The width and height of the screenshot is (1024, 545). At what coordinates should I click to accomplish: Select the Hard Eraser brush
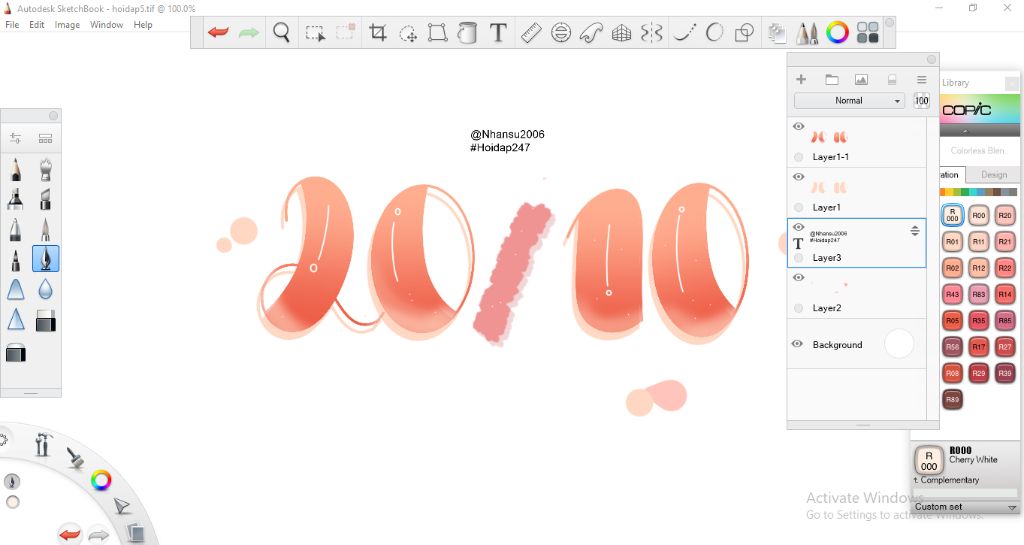coord(45,320)
